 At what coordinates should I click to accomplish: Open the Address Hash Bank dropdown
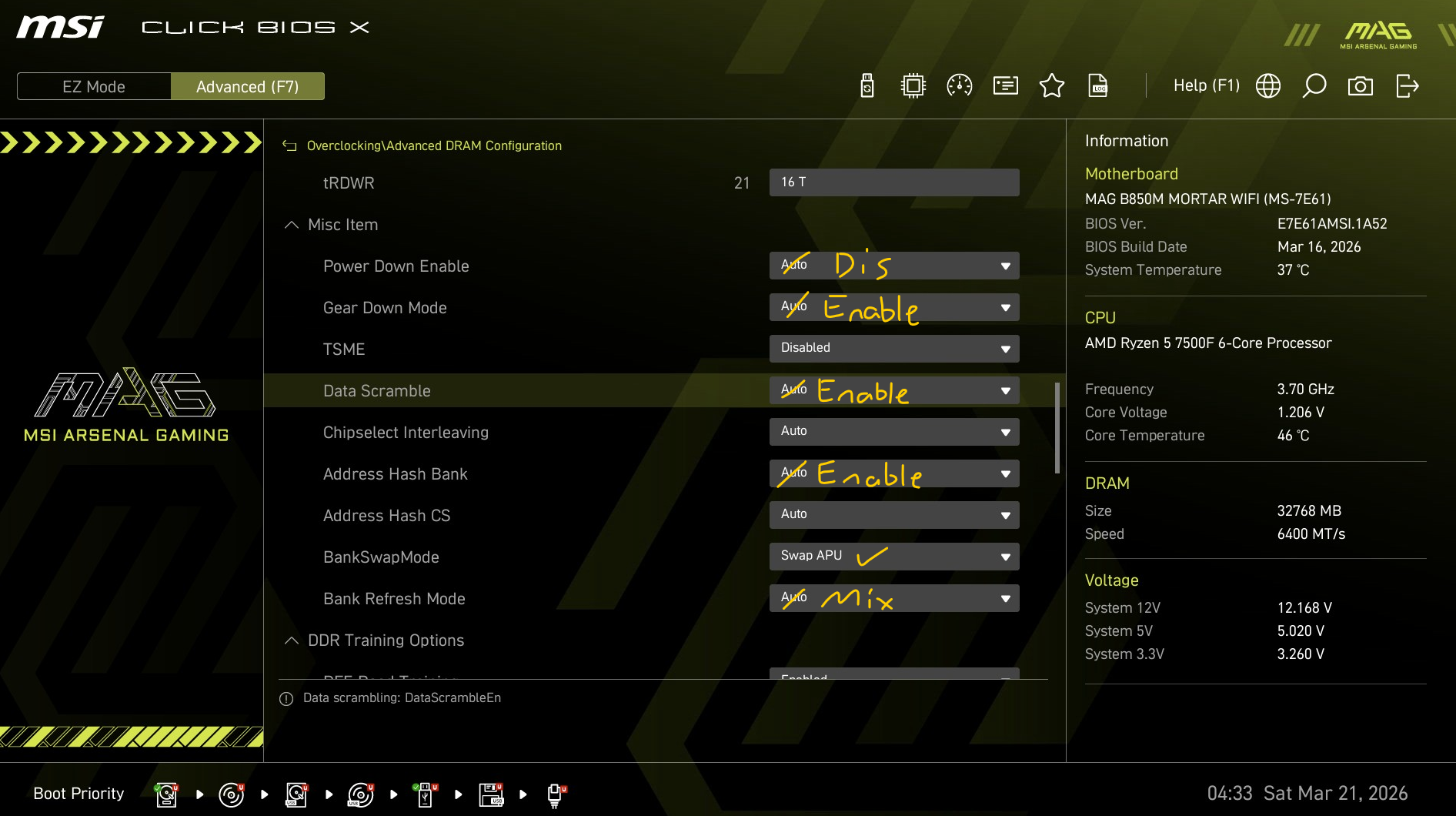tap(894, 473)
